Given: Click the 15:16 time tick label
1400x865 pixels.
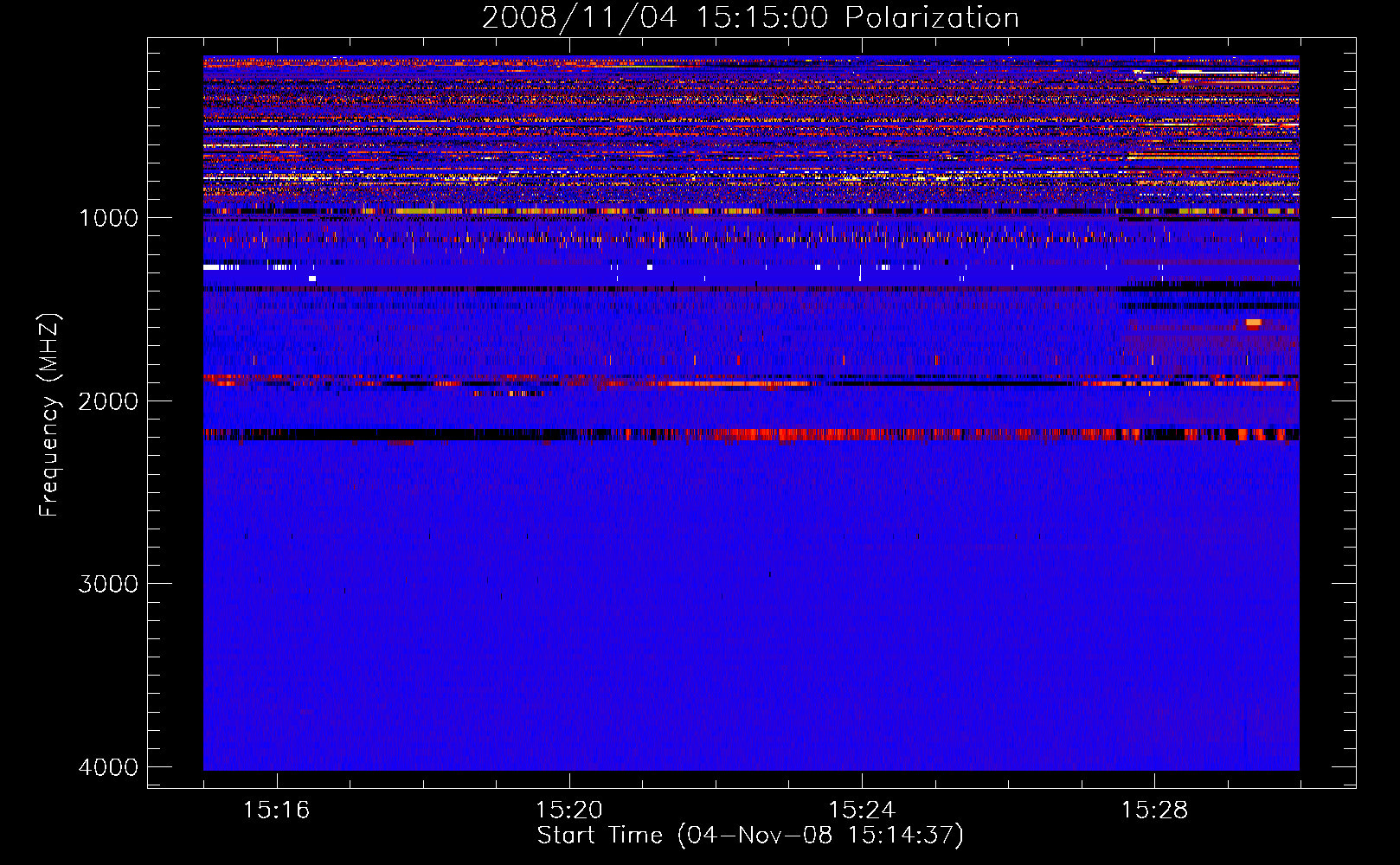Looking at the screenshot, I should click(276, 810).
